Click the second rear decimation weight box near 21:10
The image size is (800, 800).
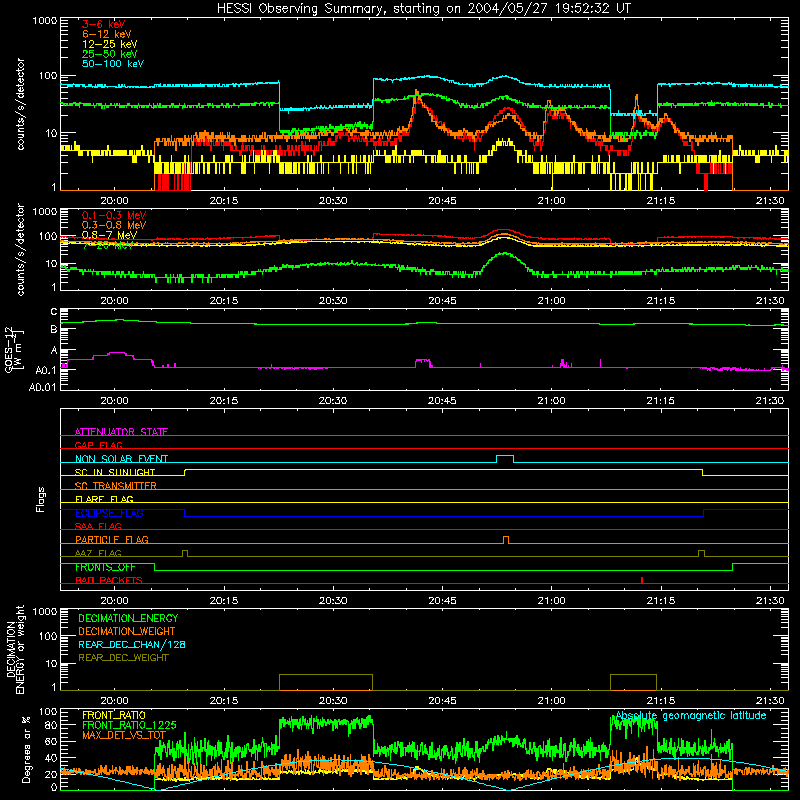(x=633, y=682)
